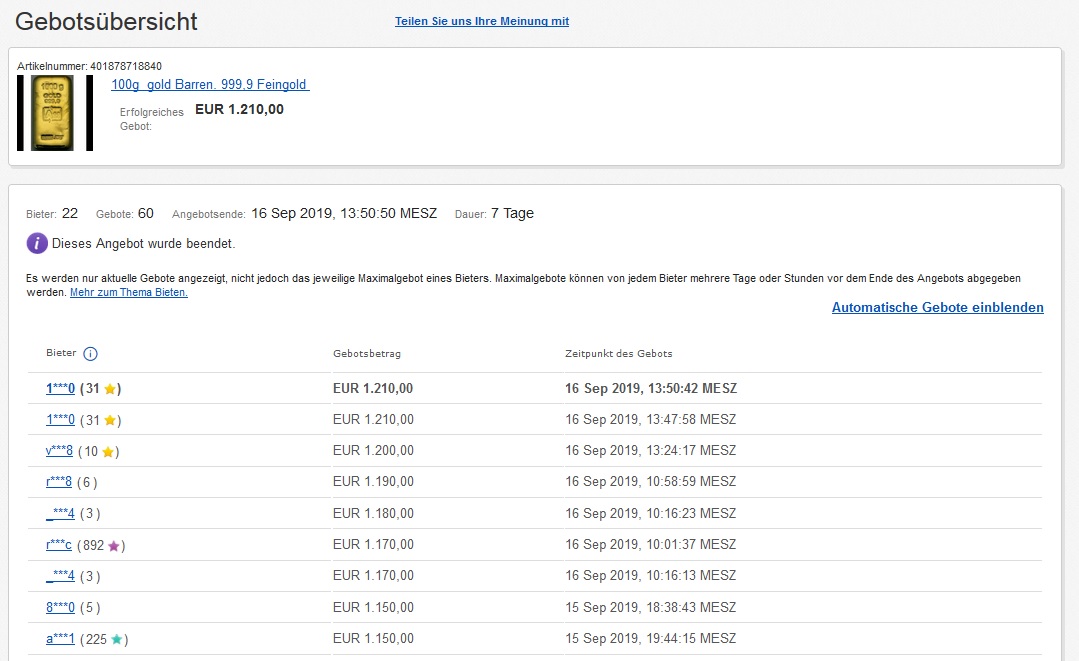Show automatic bids via 'Automatische Gebote einblenden'
This screenshot has height=661, width=1079.
click(x=937, y=308)
